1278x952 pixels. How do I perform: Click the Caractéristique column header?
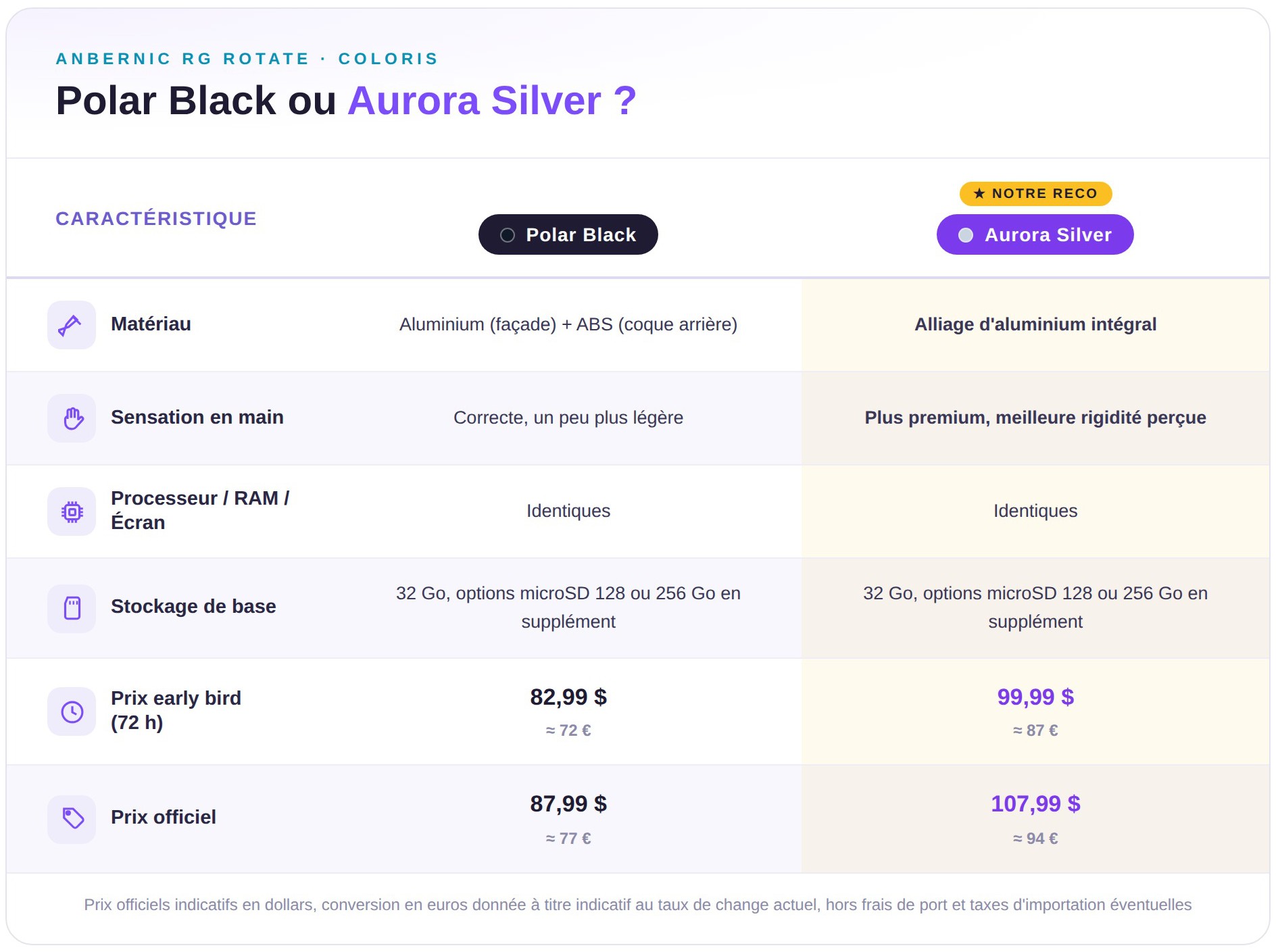156,219
